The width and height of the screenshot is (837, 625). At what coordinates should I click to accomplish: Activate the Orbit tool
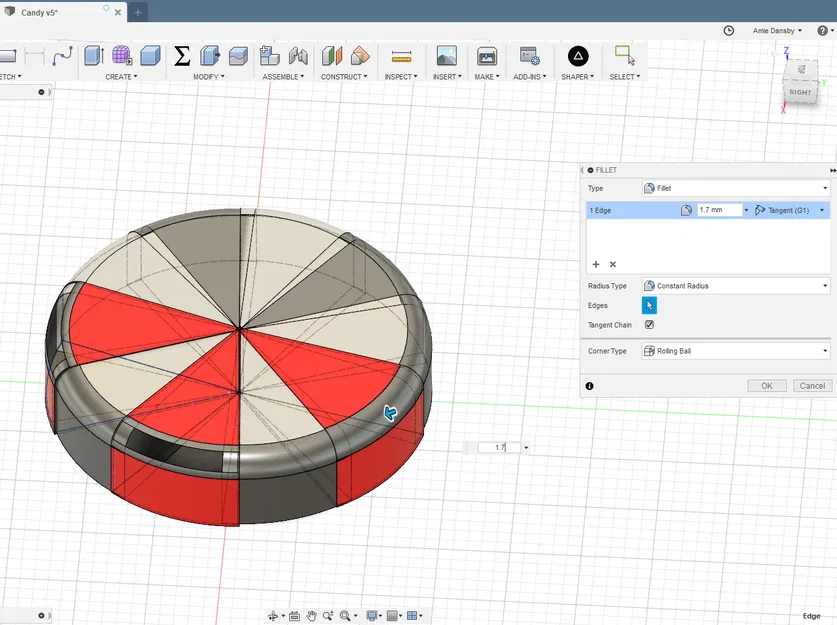click(x=274, y=615)
